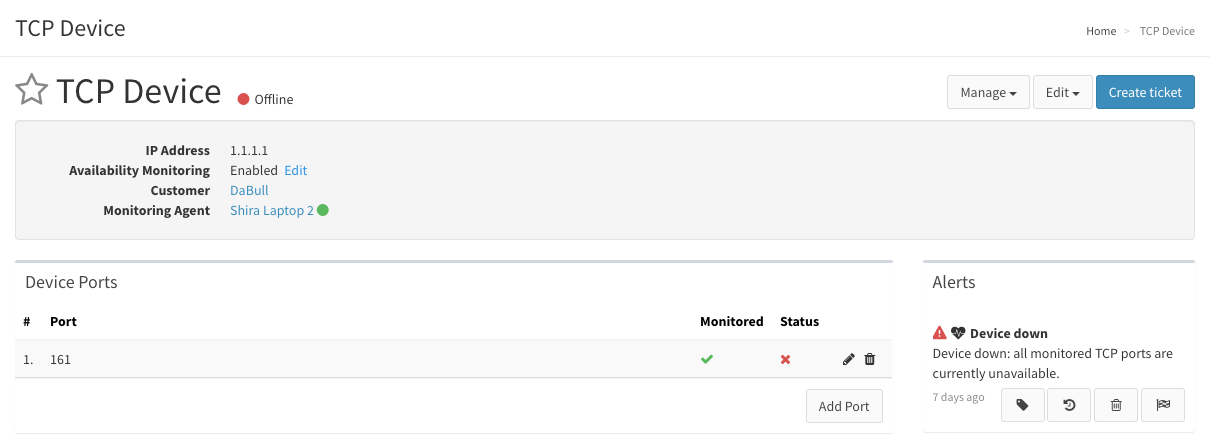This screenshot has height=447, width=1210.
Task: Click the tag icon on the Device down alert
Action: pyautogui.click(x=1021, y=405)
